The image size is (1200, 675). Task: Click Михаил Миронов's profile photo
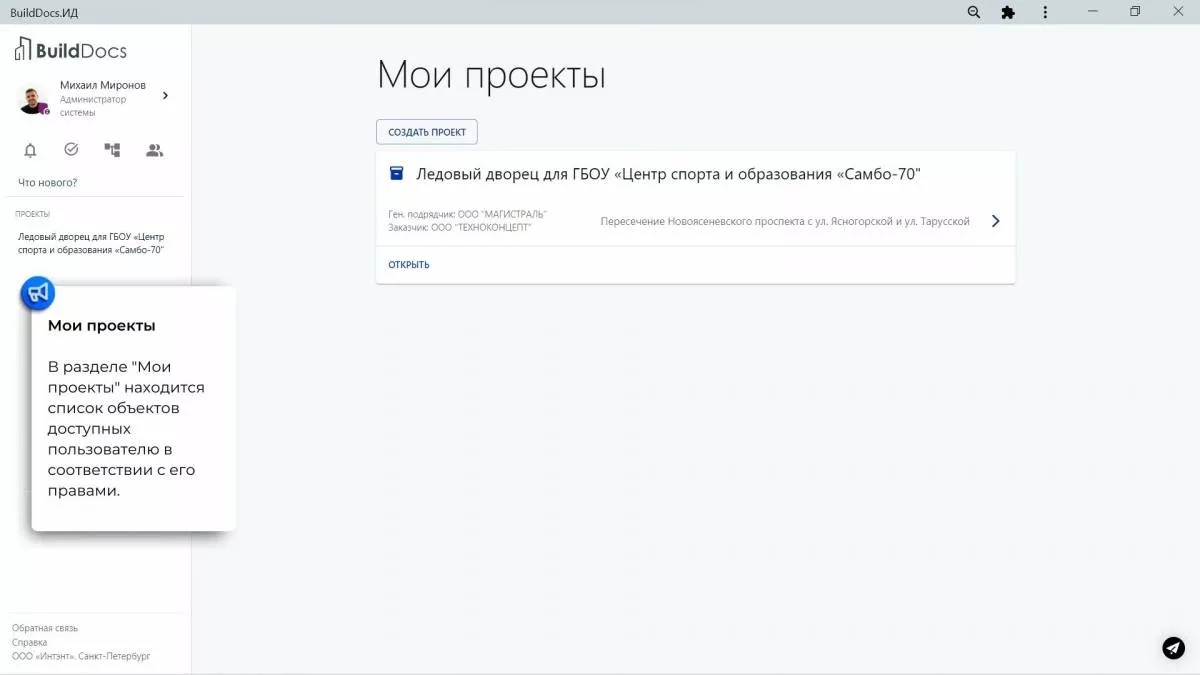coord(31,99)
